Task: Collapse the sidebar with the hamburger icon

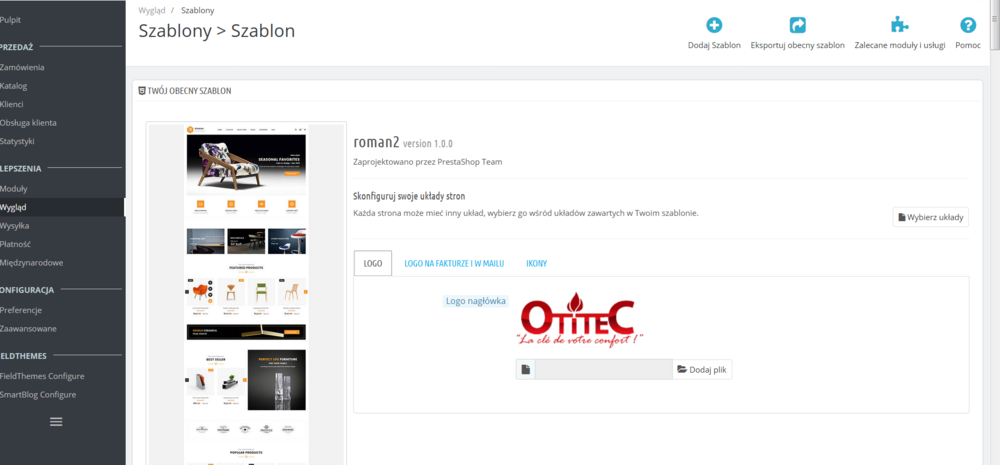Action: (56, 422)
